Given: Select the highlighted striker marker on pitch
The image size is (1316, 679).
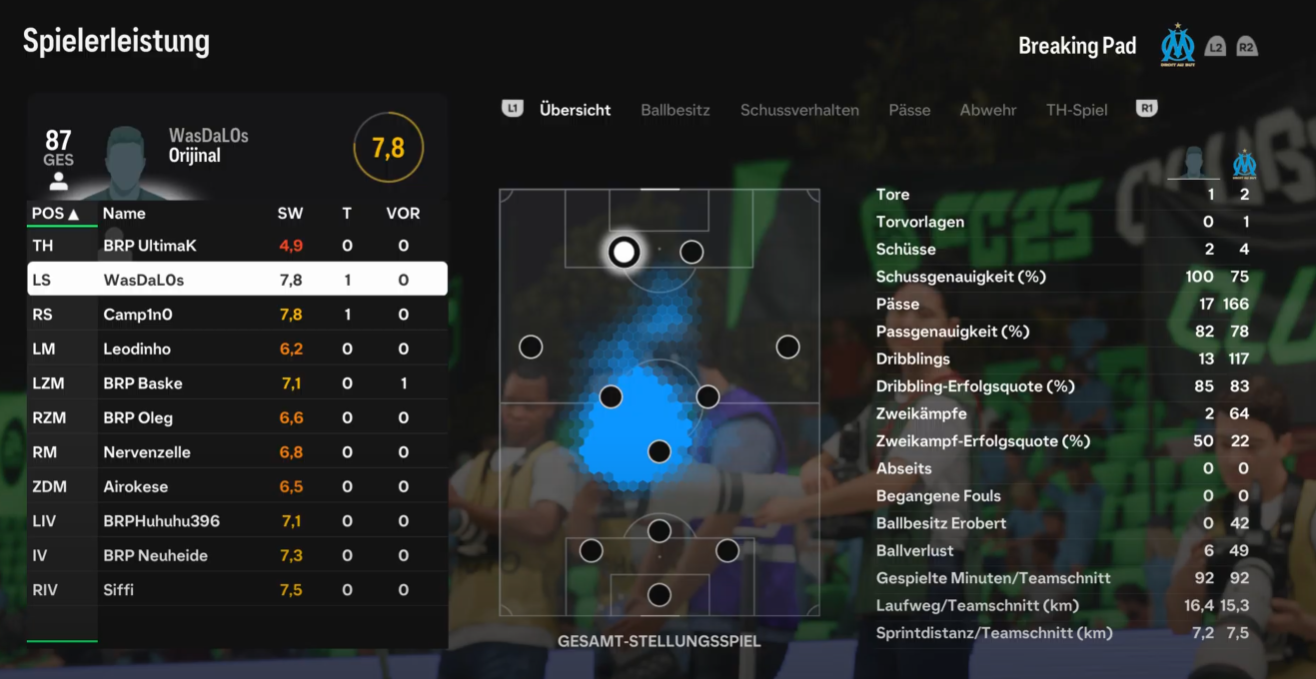Looking at the screenshot, I should point(624,252).
